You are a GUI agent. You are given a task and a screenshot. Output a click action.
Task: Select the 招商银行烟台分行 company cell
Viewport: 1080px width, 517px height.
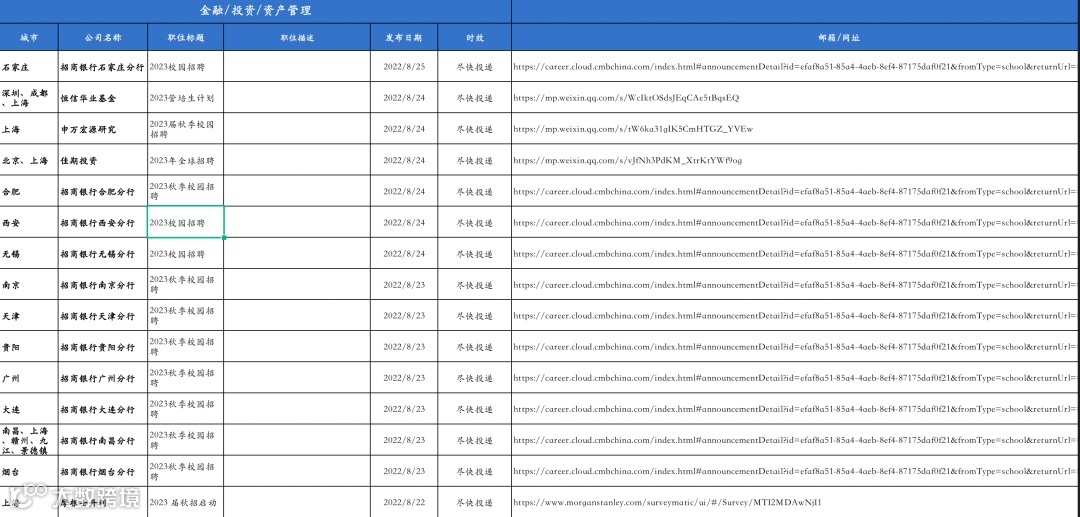tap(103, 472)
